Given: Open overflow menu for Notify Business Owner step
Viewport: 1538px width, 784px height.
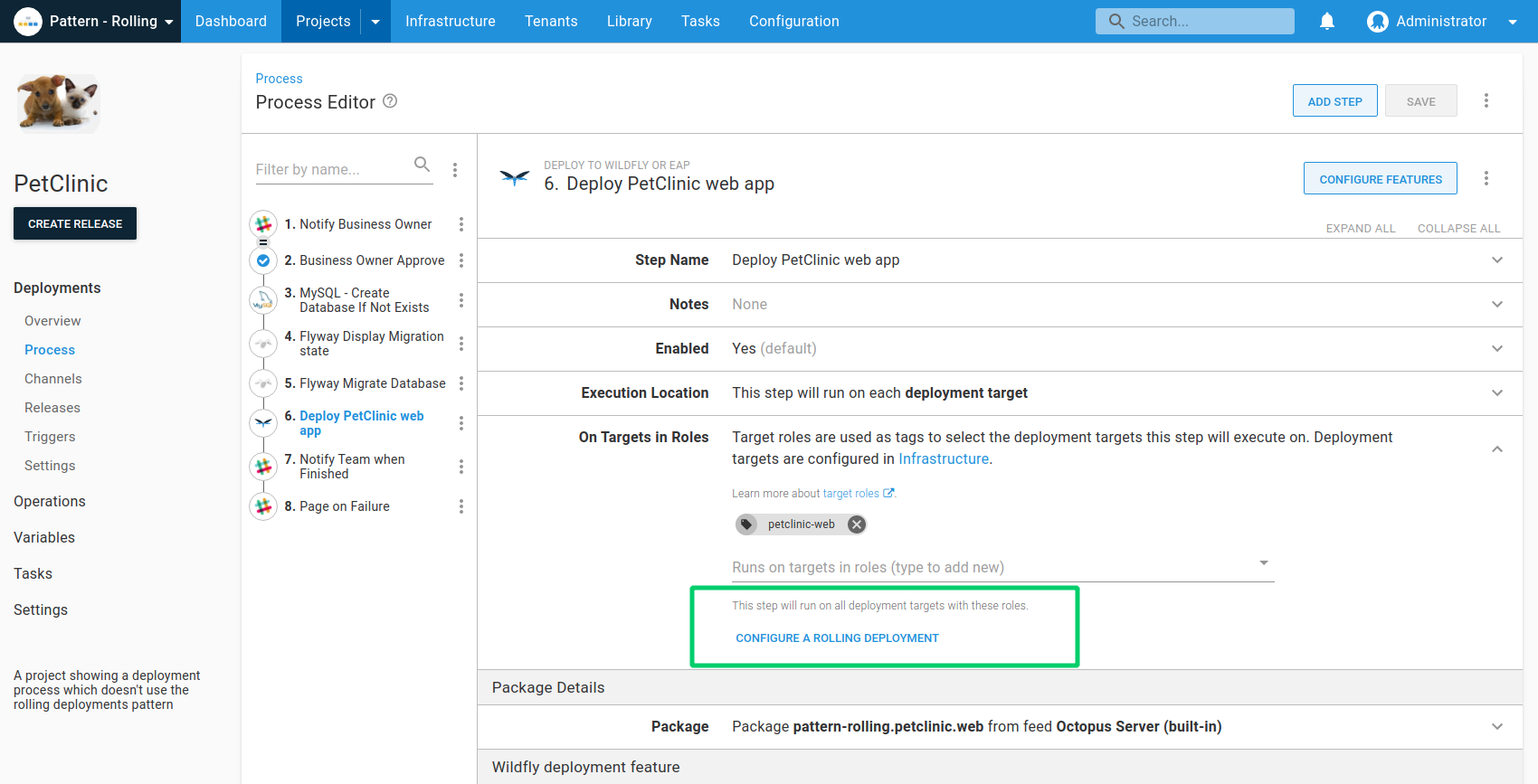Looking at the screenshot, I should coord(461,224).
